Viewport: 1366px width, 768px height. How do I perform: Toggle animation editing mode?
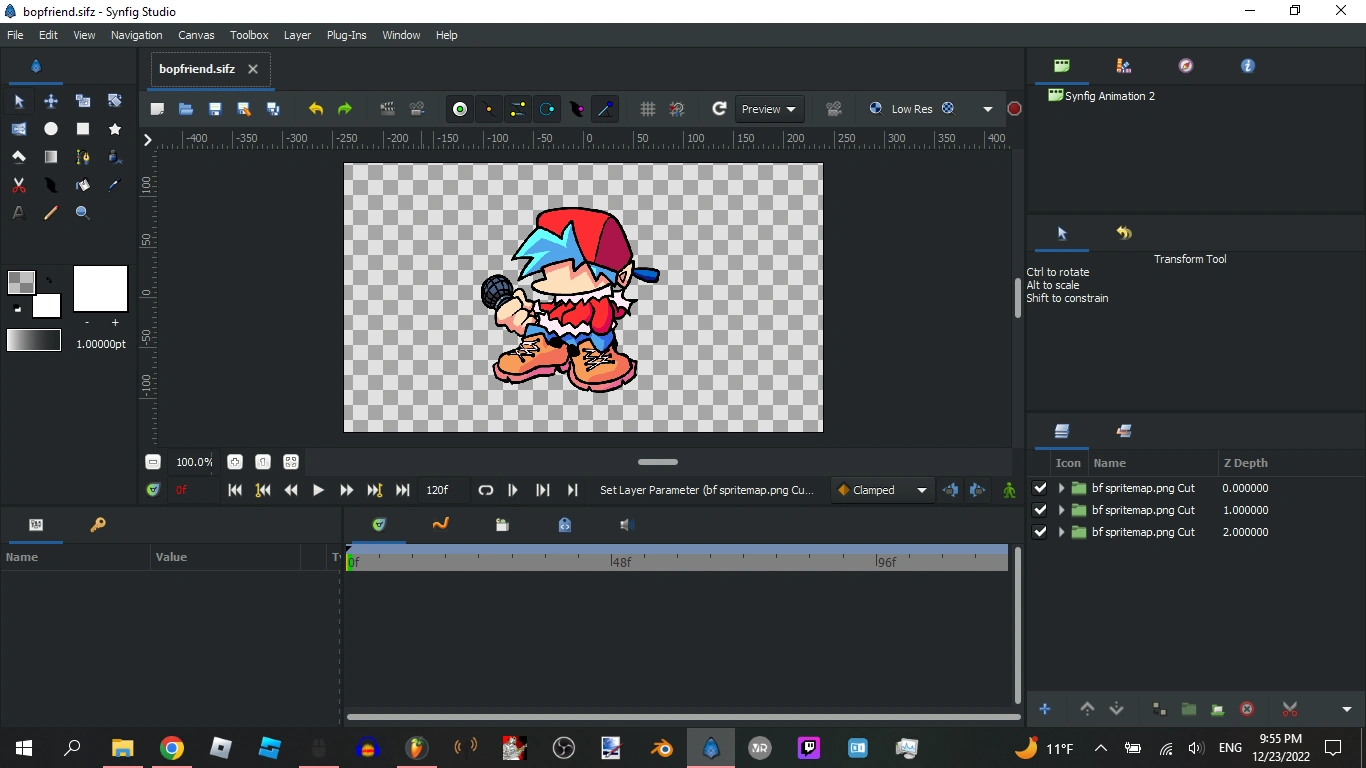pos(1009,490)
